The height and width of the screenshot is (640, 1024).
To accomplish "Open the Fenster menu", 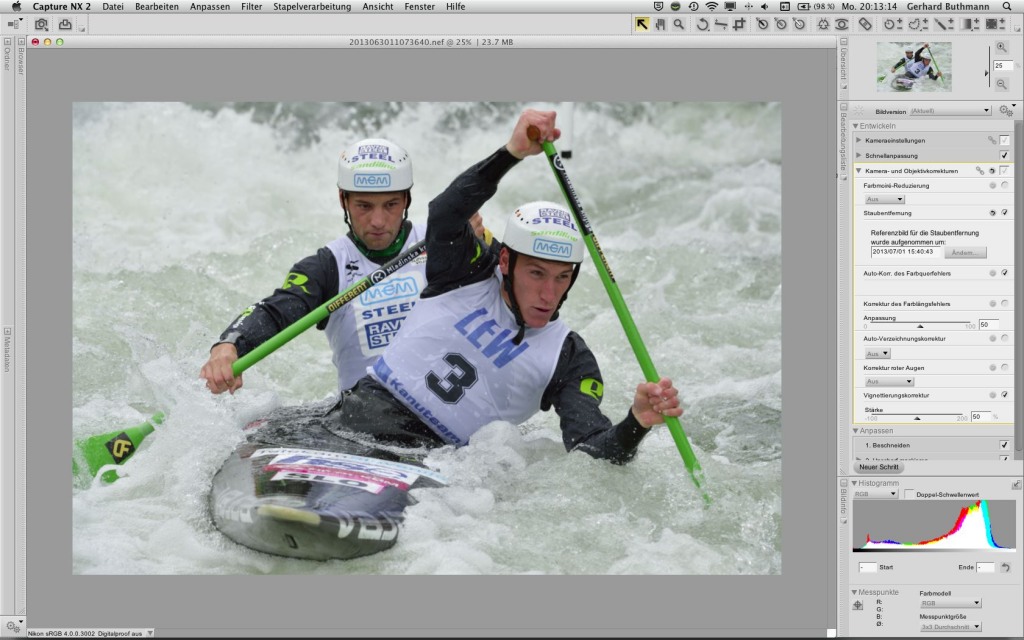I will tap(419, 7).
